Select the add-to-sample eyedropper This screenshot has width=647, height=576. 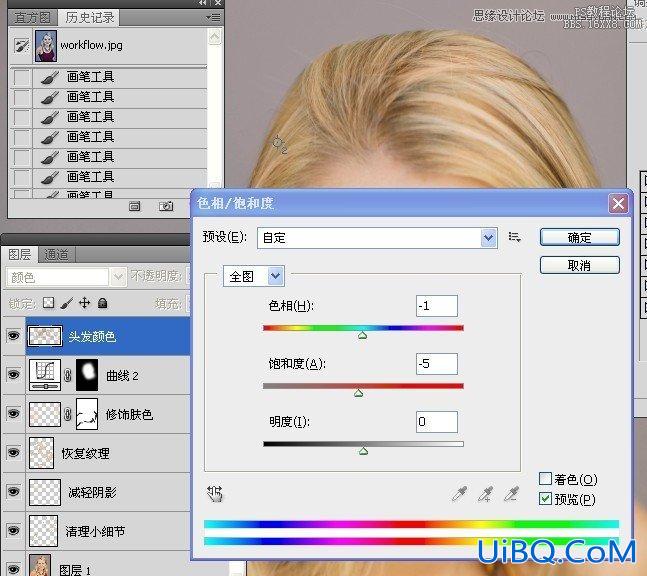point(486,493)
